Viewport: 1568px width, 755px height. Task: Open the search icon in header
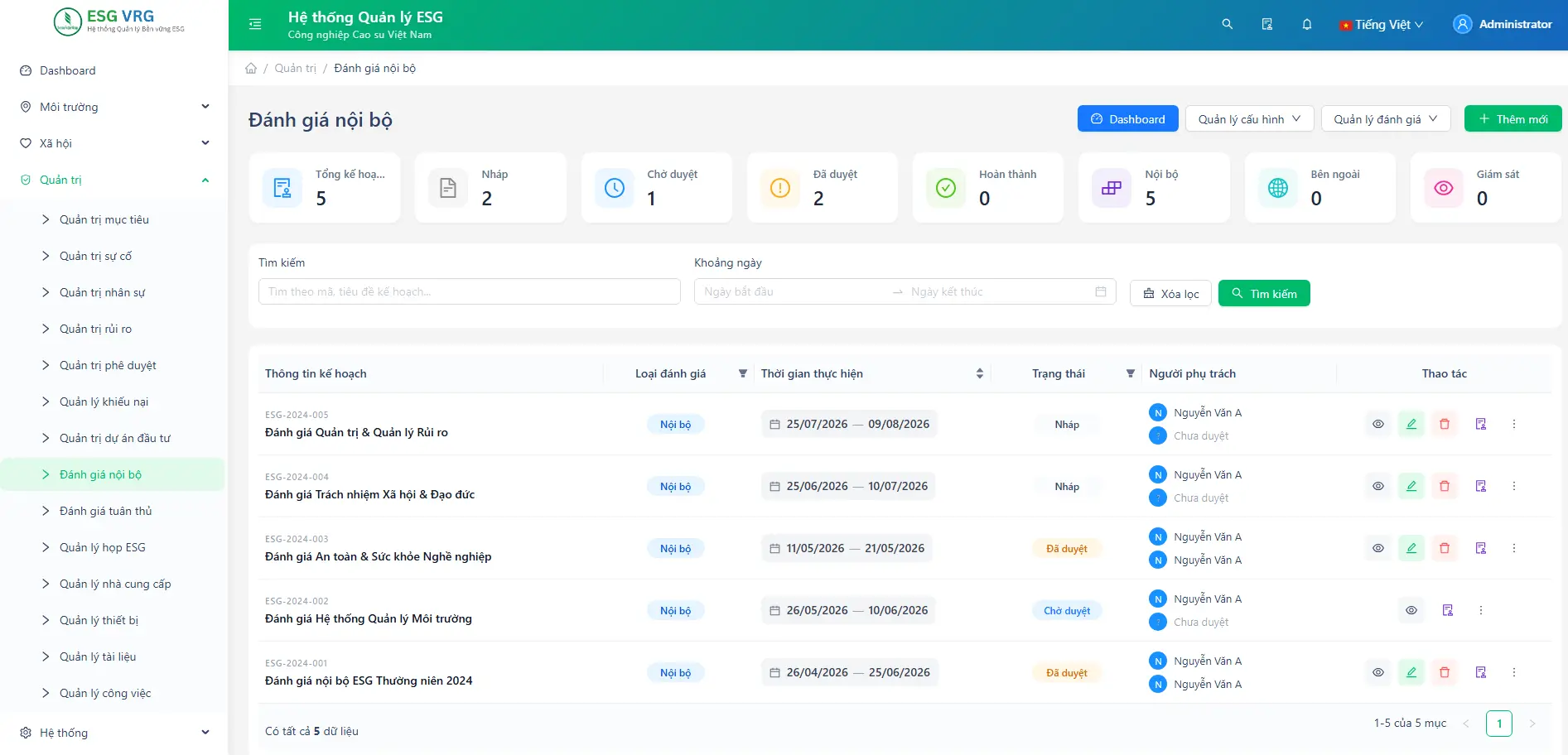(x=1228, y=25)
